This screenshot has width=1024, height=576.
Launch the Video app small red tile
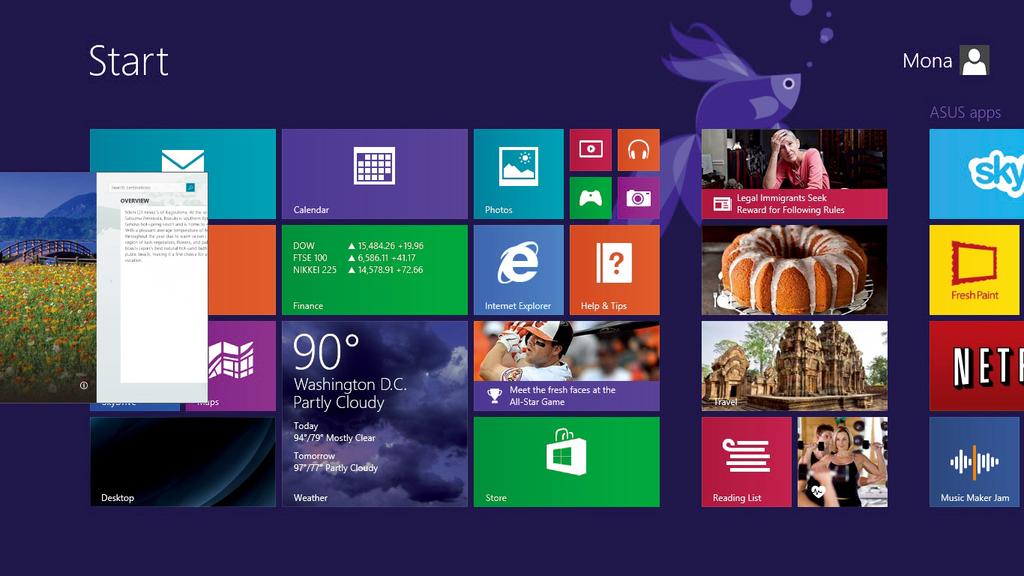pos(590,150)
